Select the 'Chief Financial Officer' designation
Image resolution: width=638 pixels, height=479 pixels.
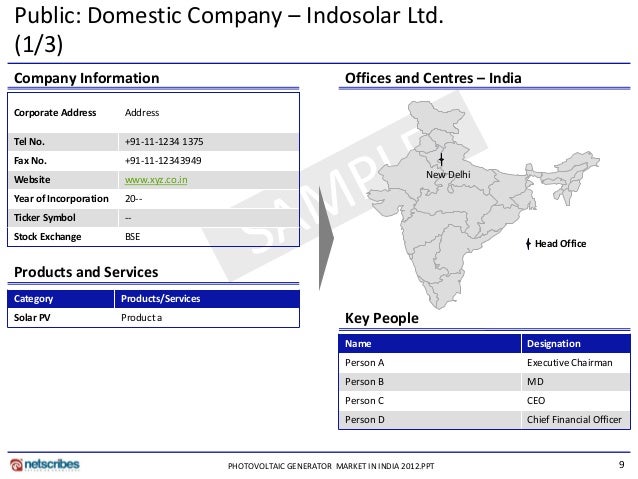coord(574,420)
